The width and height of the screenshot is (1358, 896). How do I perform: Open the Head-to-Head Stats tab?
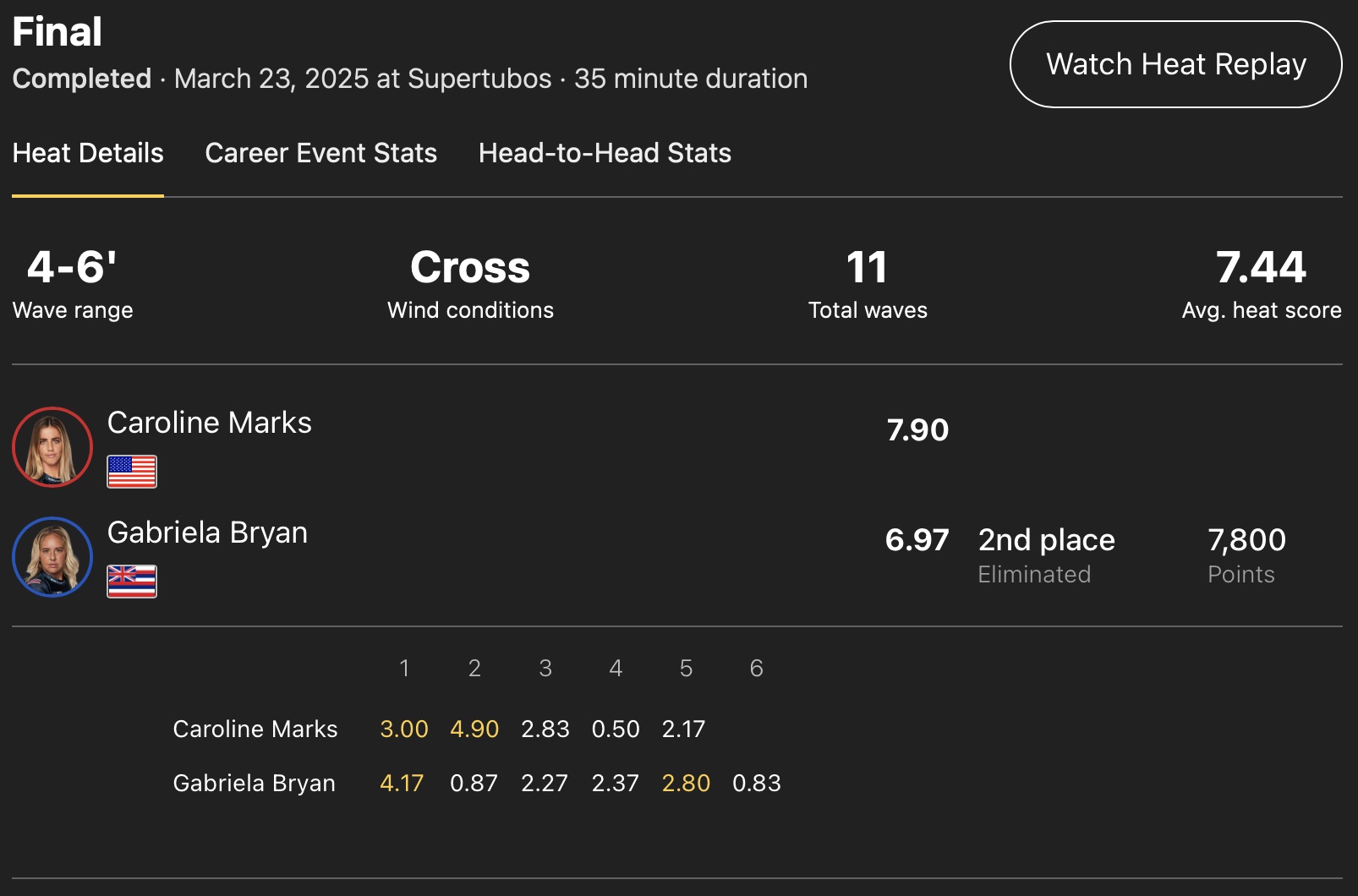[605, 153]
